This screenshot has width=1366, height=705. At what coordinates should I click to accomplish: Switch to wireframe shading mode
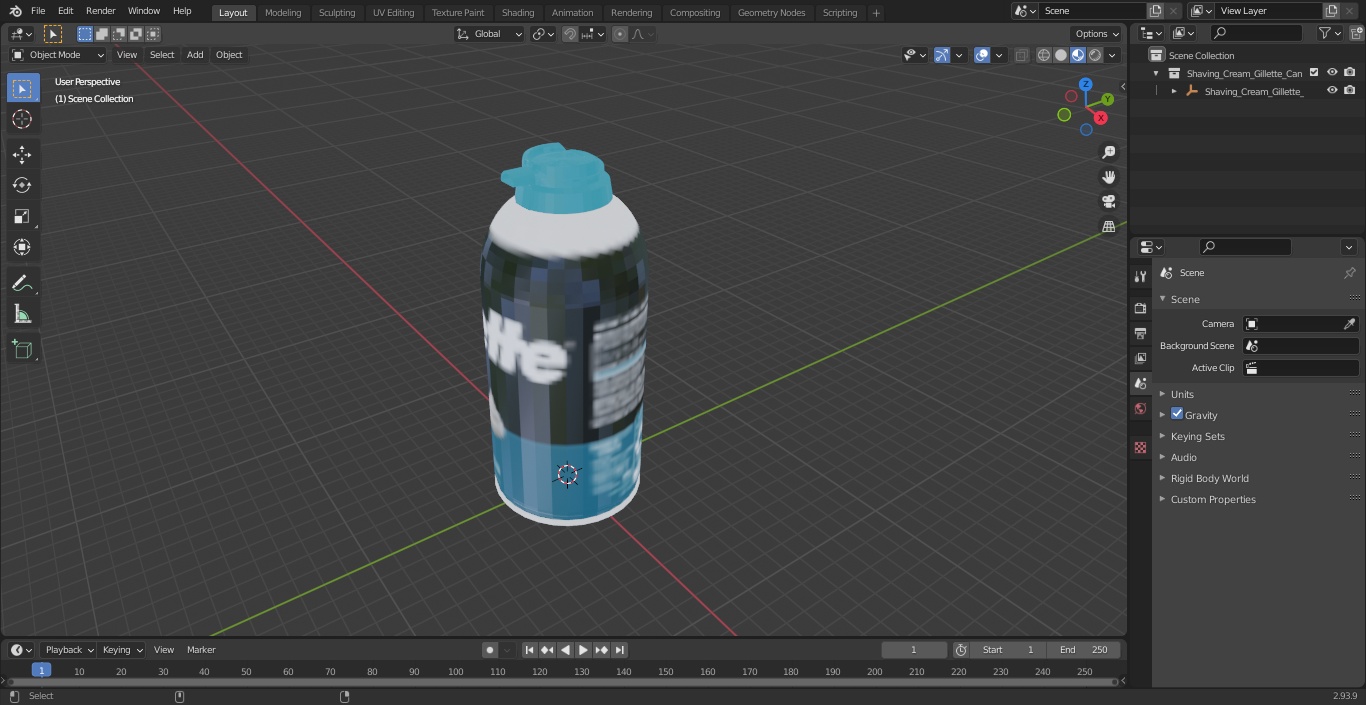tap(1044, 55)
